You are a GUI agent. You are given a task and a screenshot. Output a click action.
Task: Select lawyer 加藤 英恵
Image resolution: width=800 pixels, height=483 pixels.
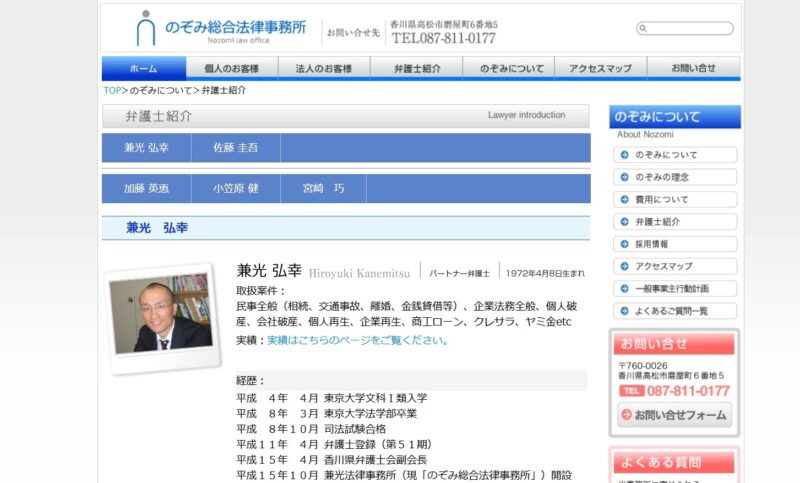point(146,189)
